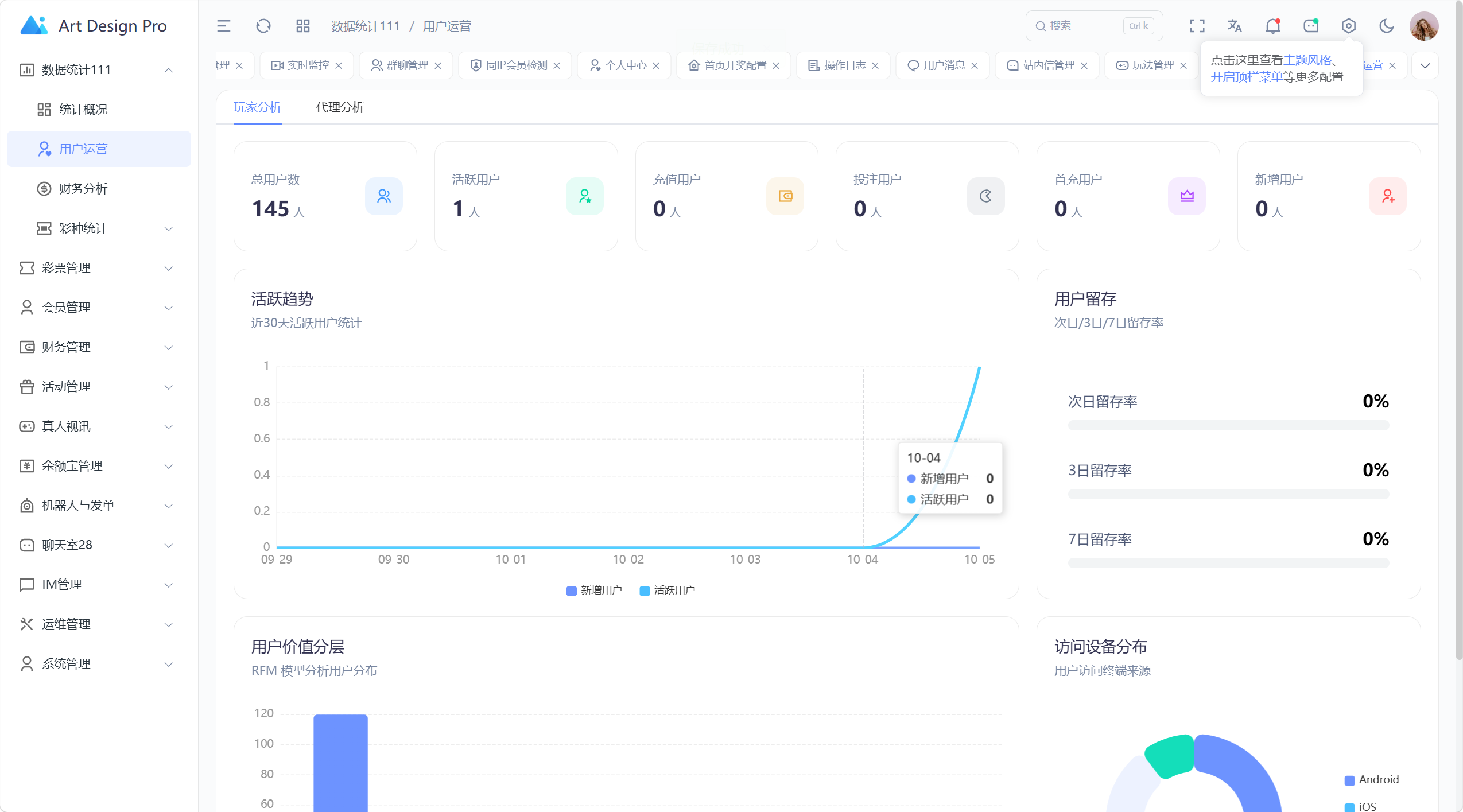The height and width of the screenshot is (812, 1463).
Task: Close the 群聊管理 tab
Action: [438, 66]
